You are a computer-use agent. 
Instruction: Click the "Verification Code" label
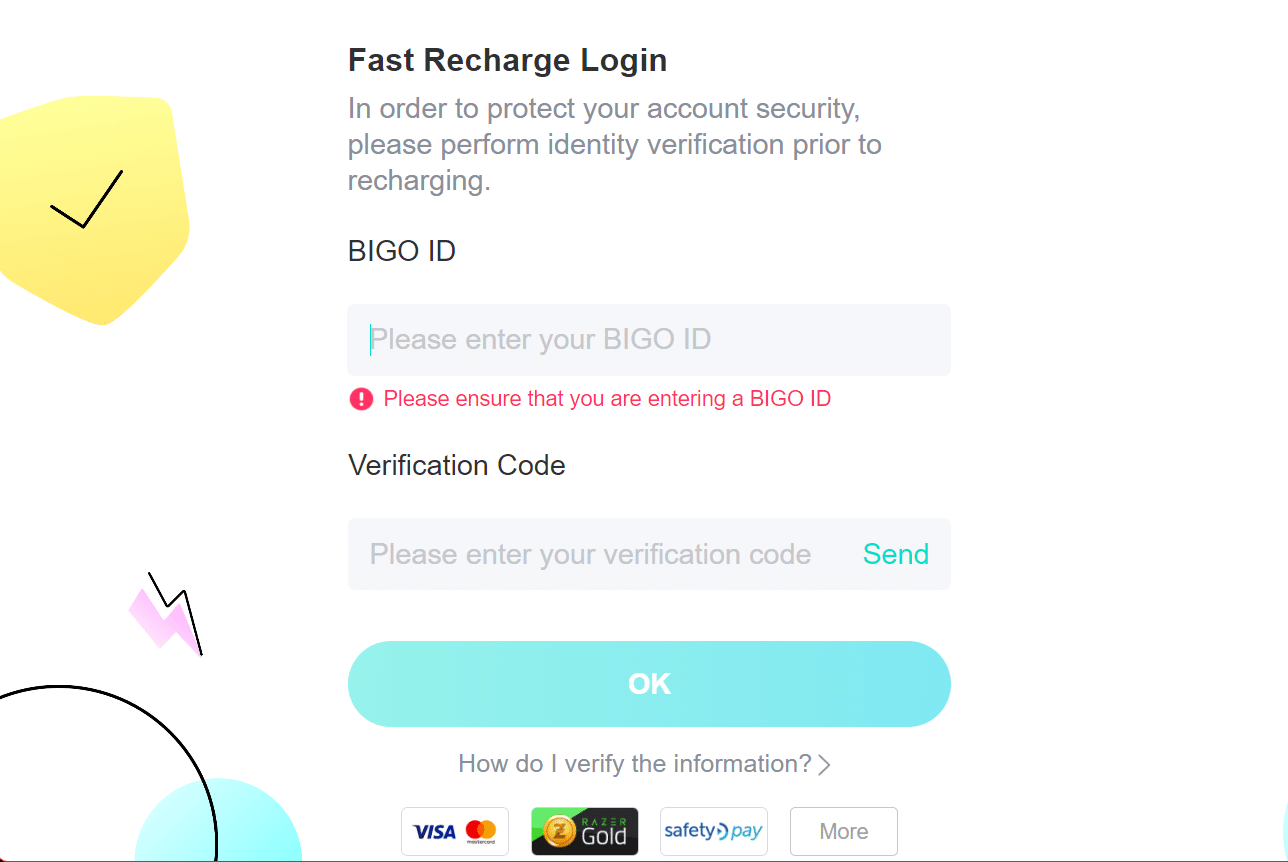456,465
